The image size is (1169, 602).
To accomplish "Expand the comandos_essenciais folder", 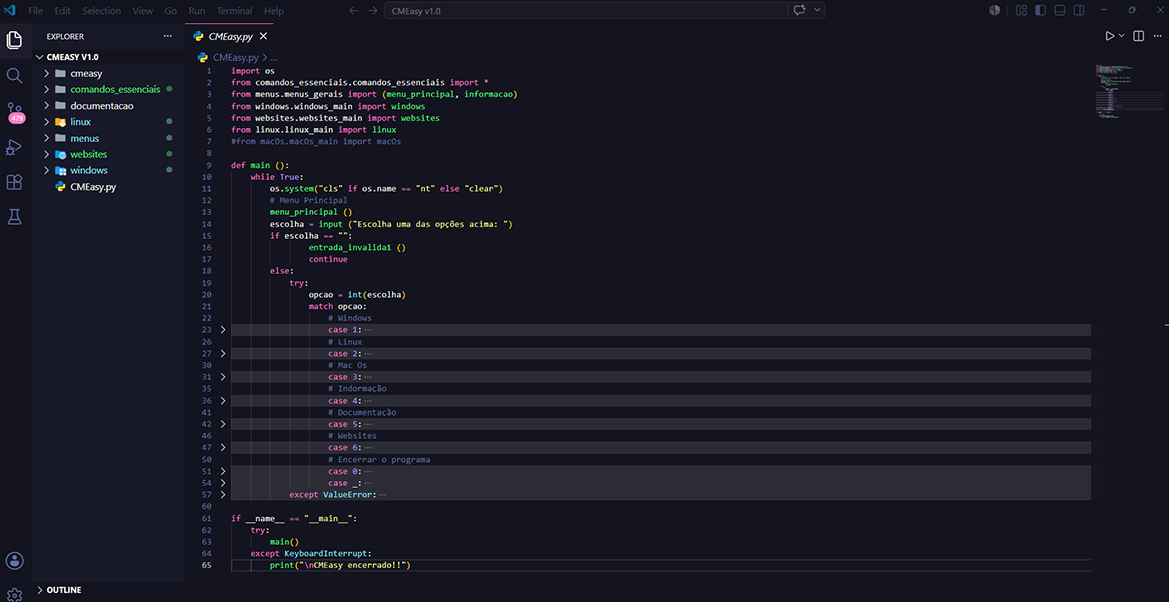I will [x=46, y=90].
